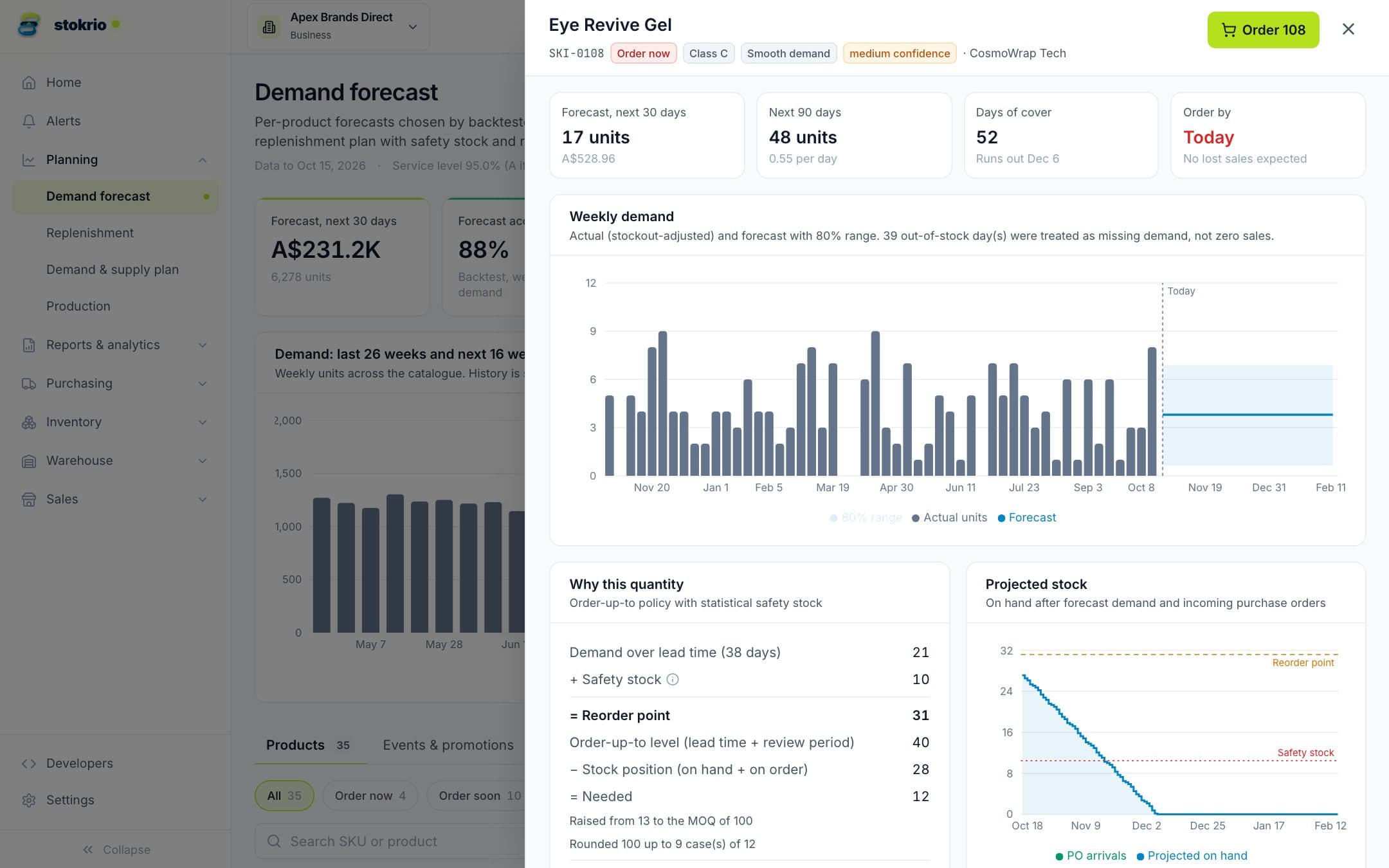
Task: Click the medium confidence badge
Action: 899,53
